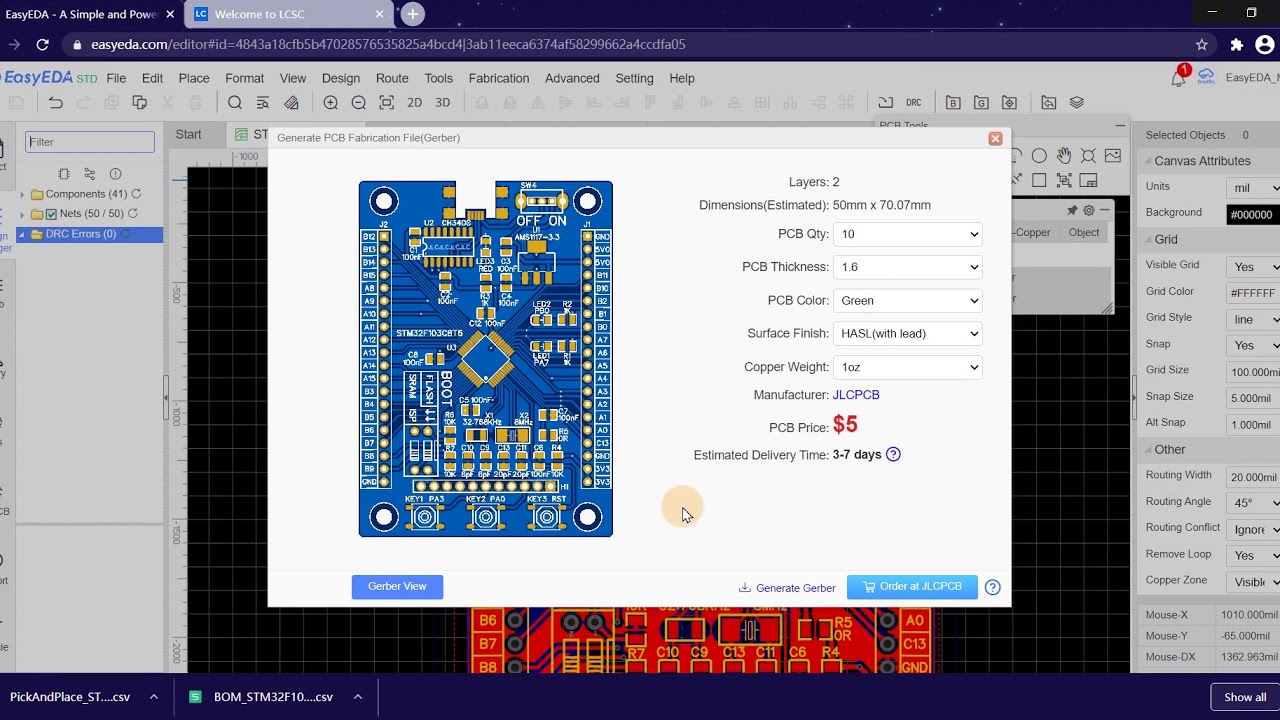Click the Generate Gerber button
Viewport: 1280px width, 720px height.
(x=787, y=588)
